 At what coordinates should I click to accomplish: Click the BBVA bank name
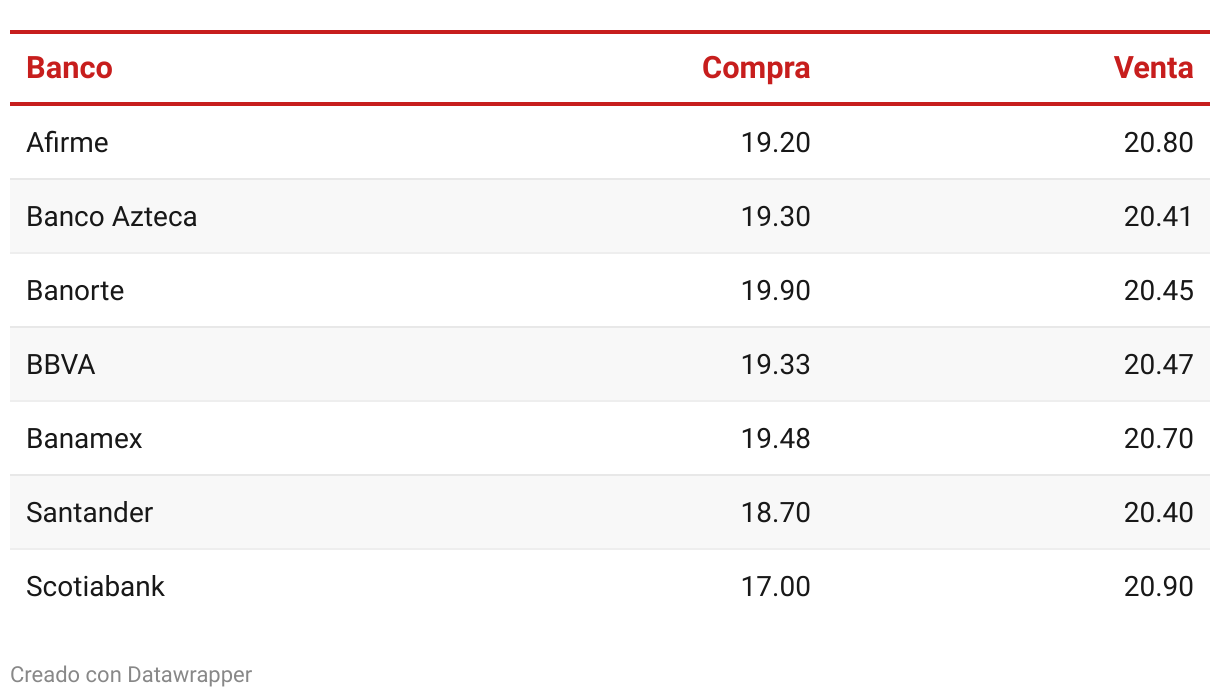coord(61,364)
